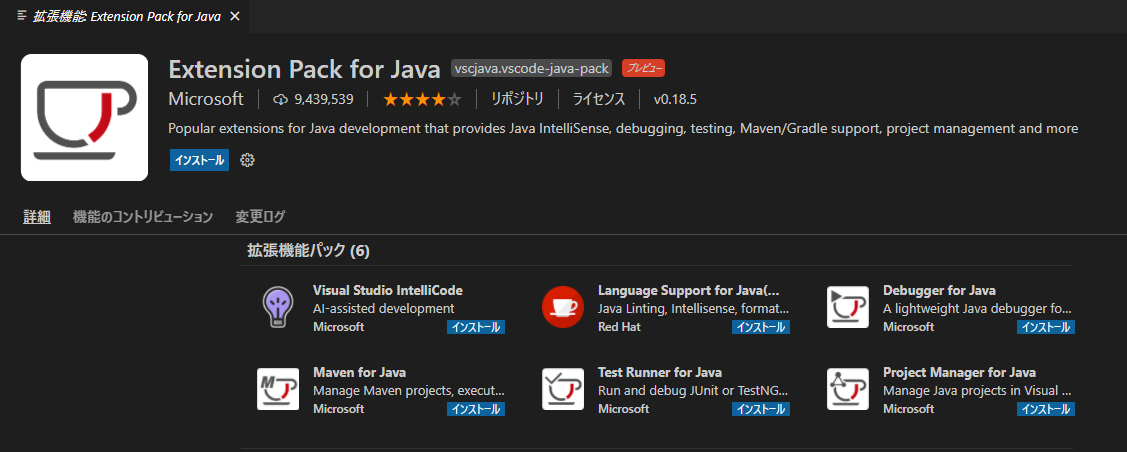Install the Extension Pack for Java
The image size is (1127, 452).
coord(199,160)
